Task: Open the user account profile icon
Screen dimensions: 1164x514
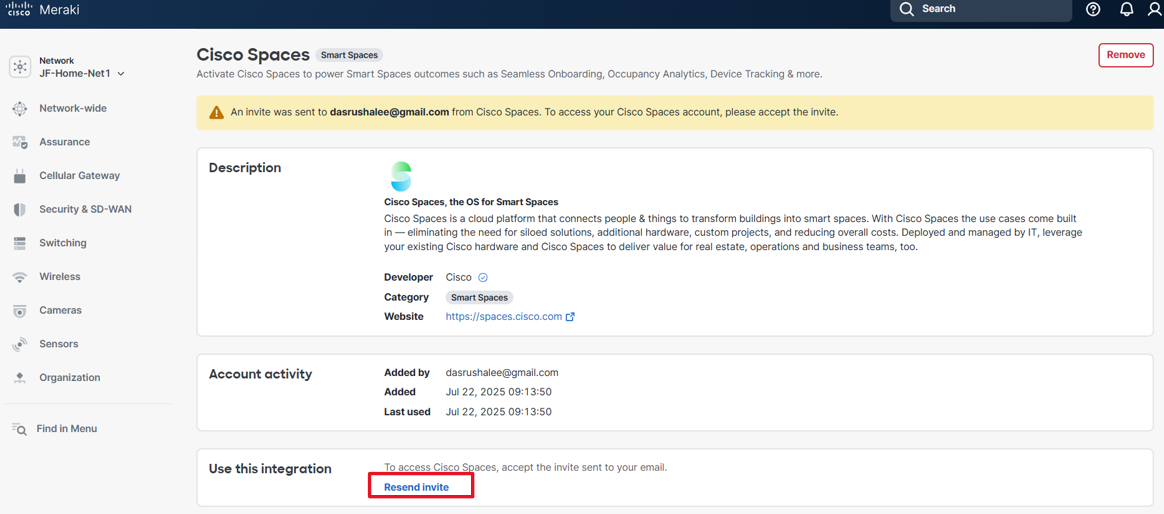Action: click(1155, 9)
